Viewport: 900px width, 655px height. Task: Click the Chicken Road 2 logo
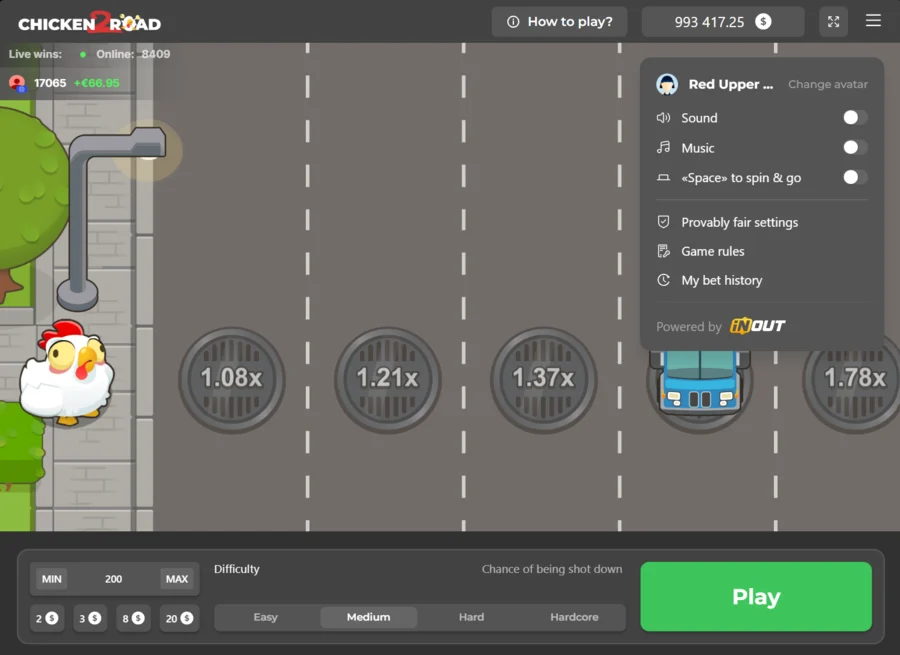pos(90,22)
